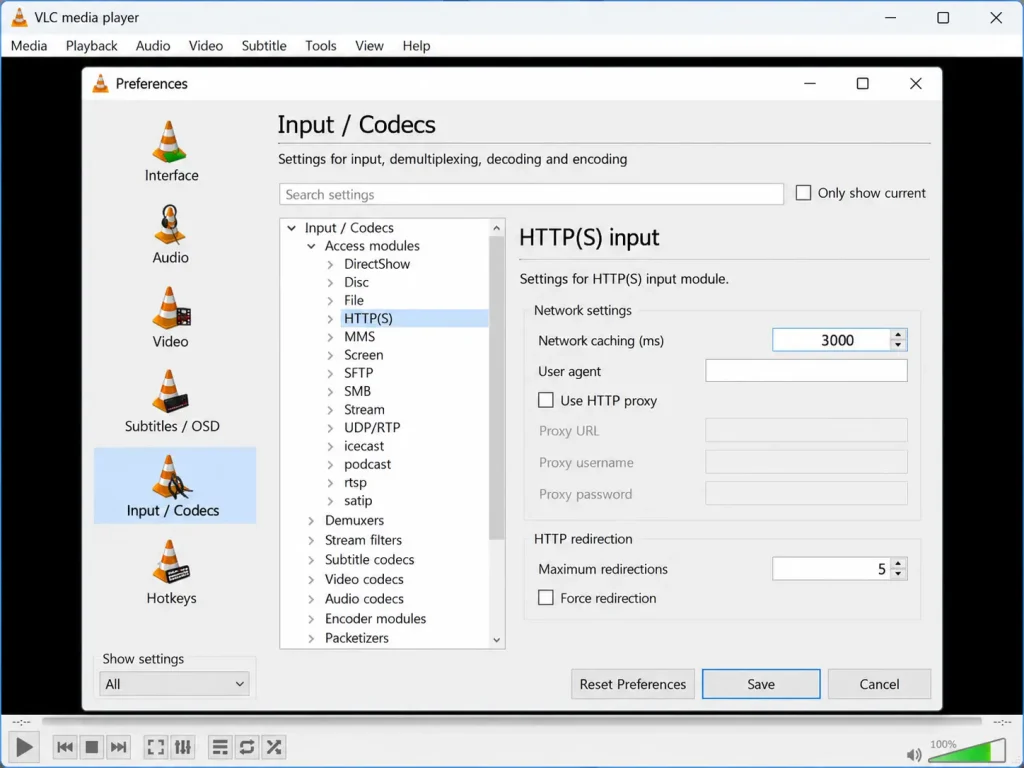This screenshot has height=768, width=1024.
Task: Click the VLC cone in main title bar
Action: point(20,18)
